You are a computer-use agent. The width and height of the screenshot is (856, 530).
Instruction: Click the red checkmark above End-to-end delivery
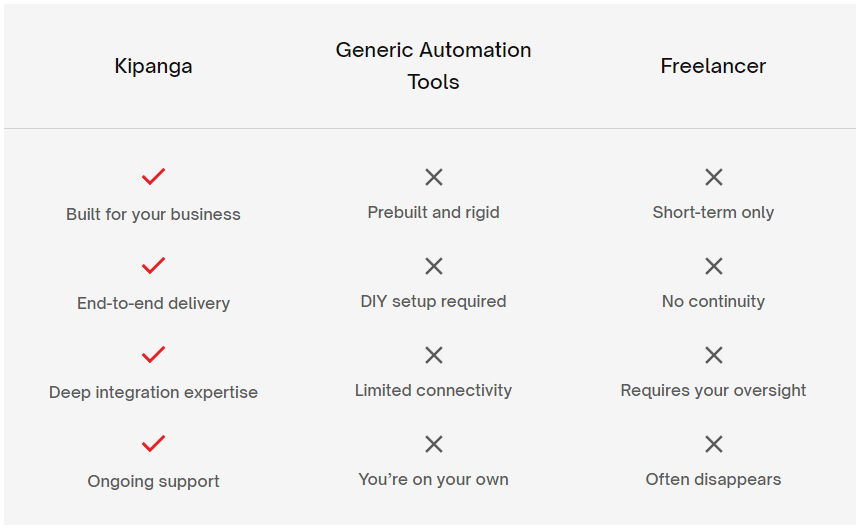tap(153, 266)
